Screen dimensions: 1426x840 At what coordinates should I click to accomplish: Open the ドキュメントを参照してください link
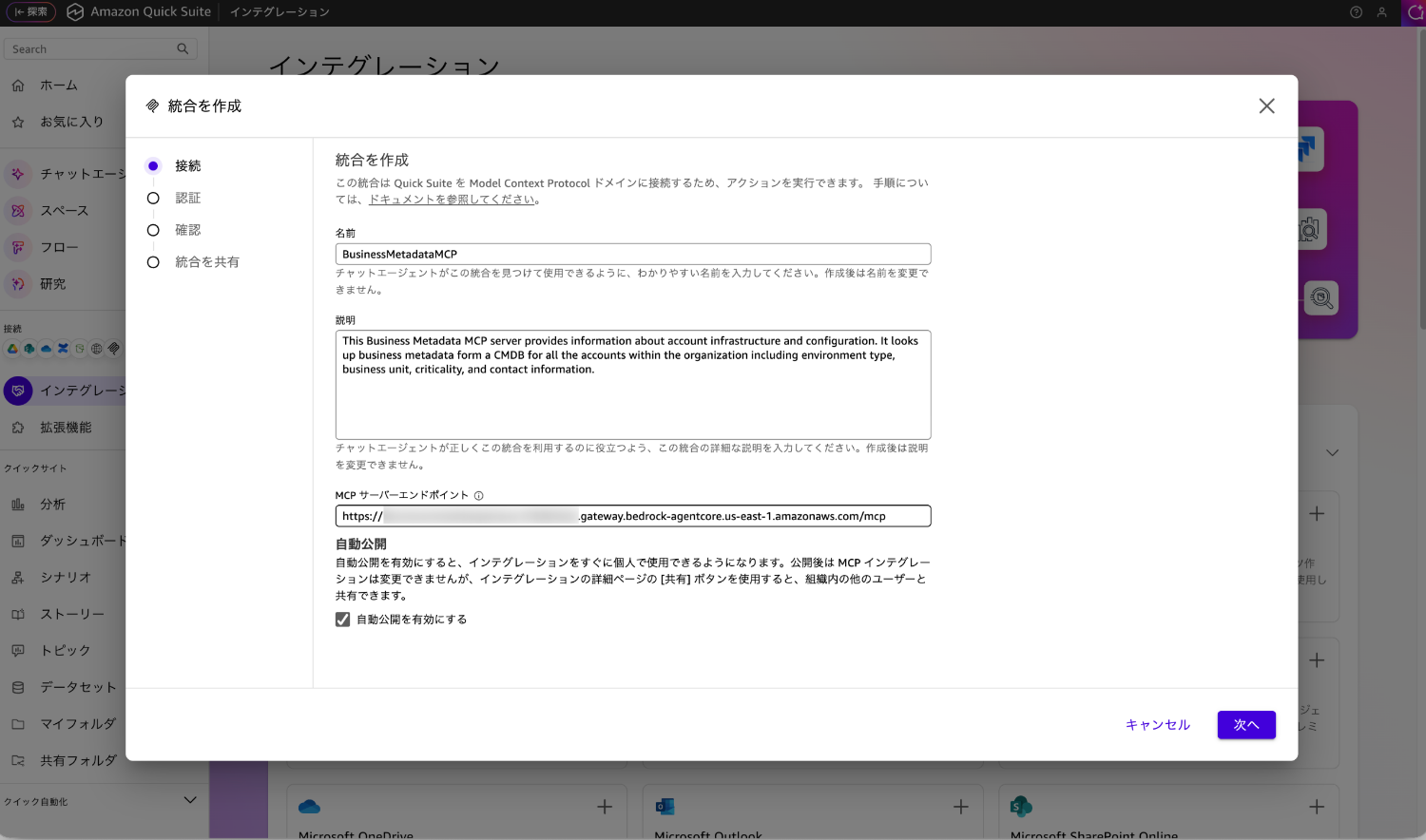(452, 200)
